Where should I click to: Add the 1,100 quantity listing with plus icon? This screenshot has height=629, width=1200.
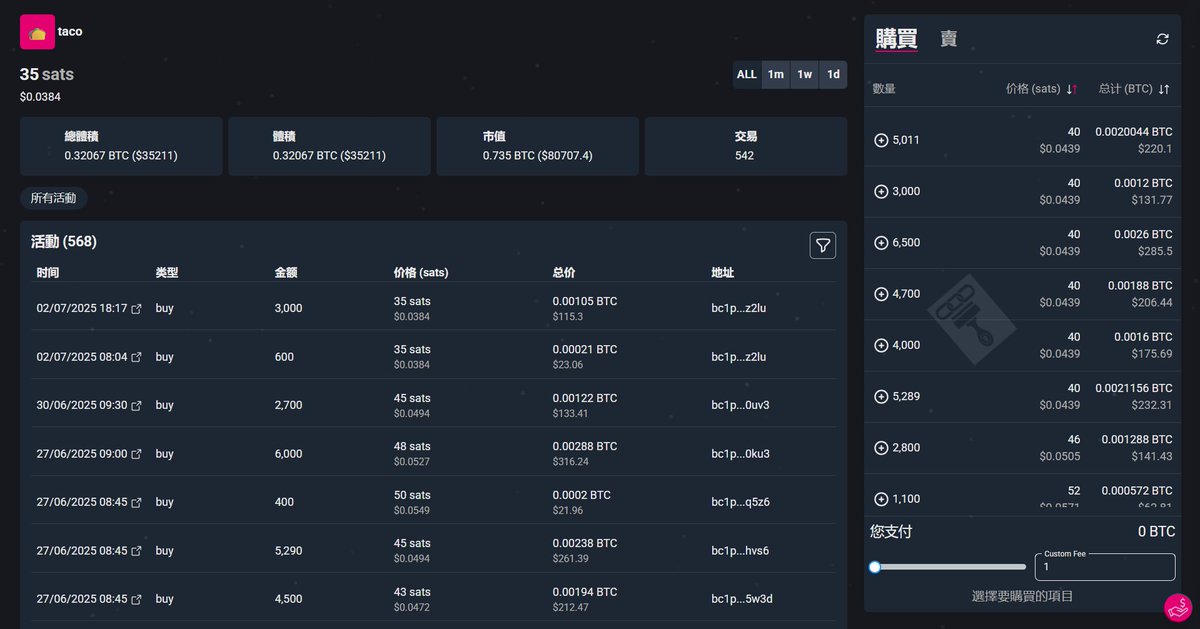pyautogui.click(x=881, y=499)
